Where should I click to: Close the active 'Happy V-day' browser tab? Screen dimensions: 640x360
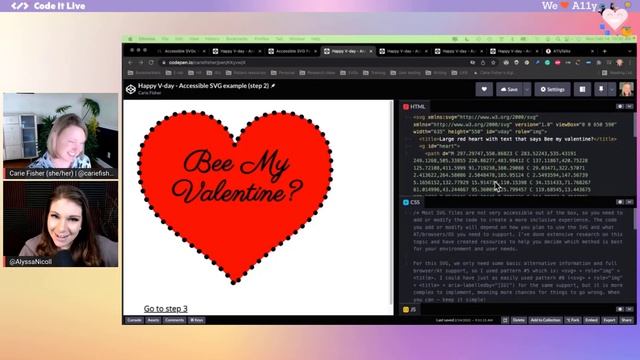tap(371, 51)
